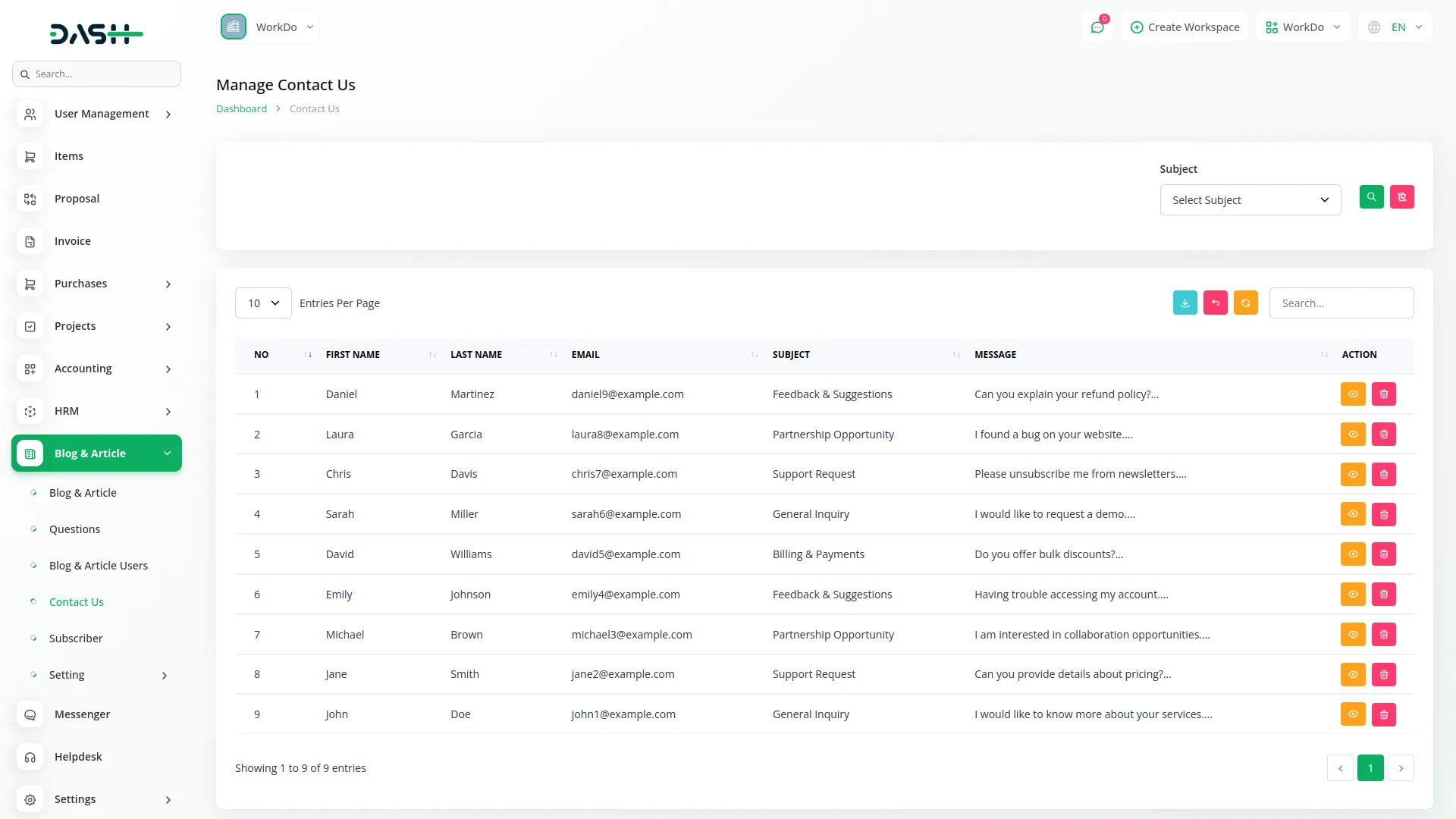Delete John Doe's contact message
The image size is (1456, 819).
point(1383,714)
